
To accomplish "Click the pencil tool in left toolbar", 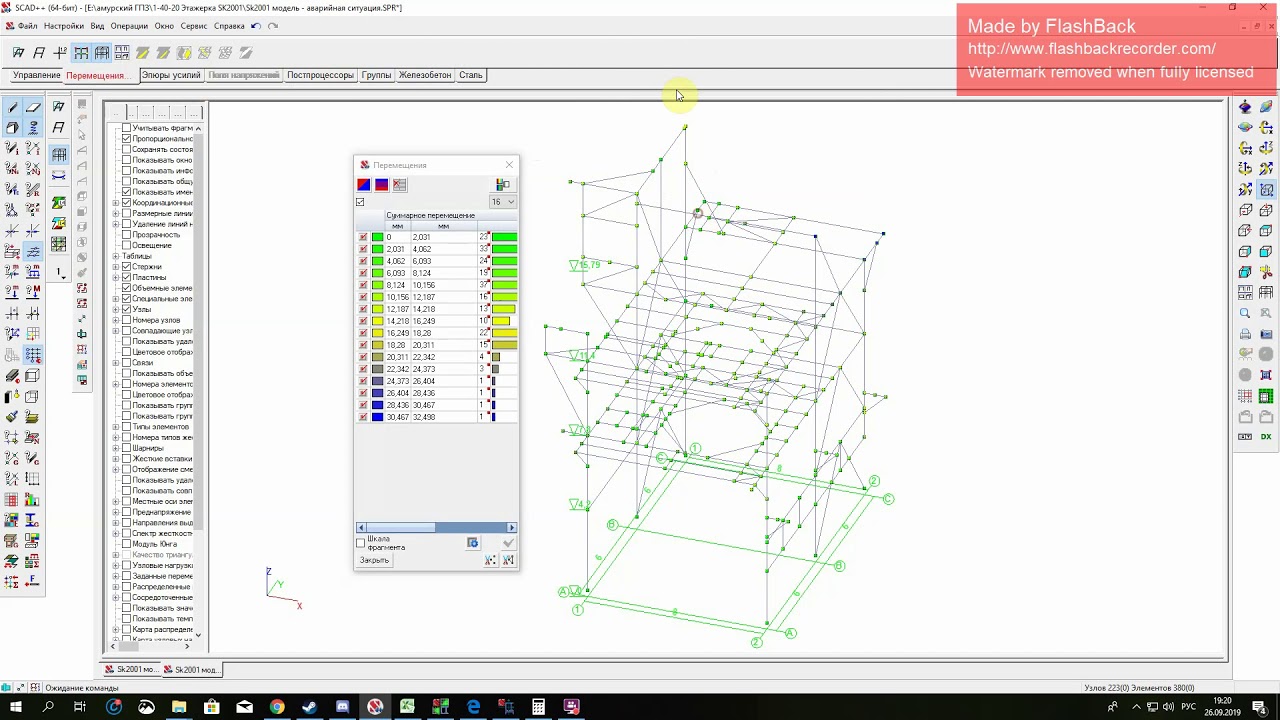I will coord(12,107).
